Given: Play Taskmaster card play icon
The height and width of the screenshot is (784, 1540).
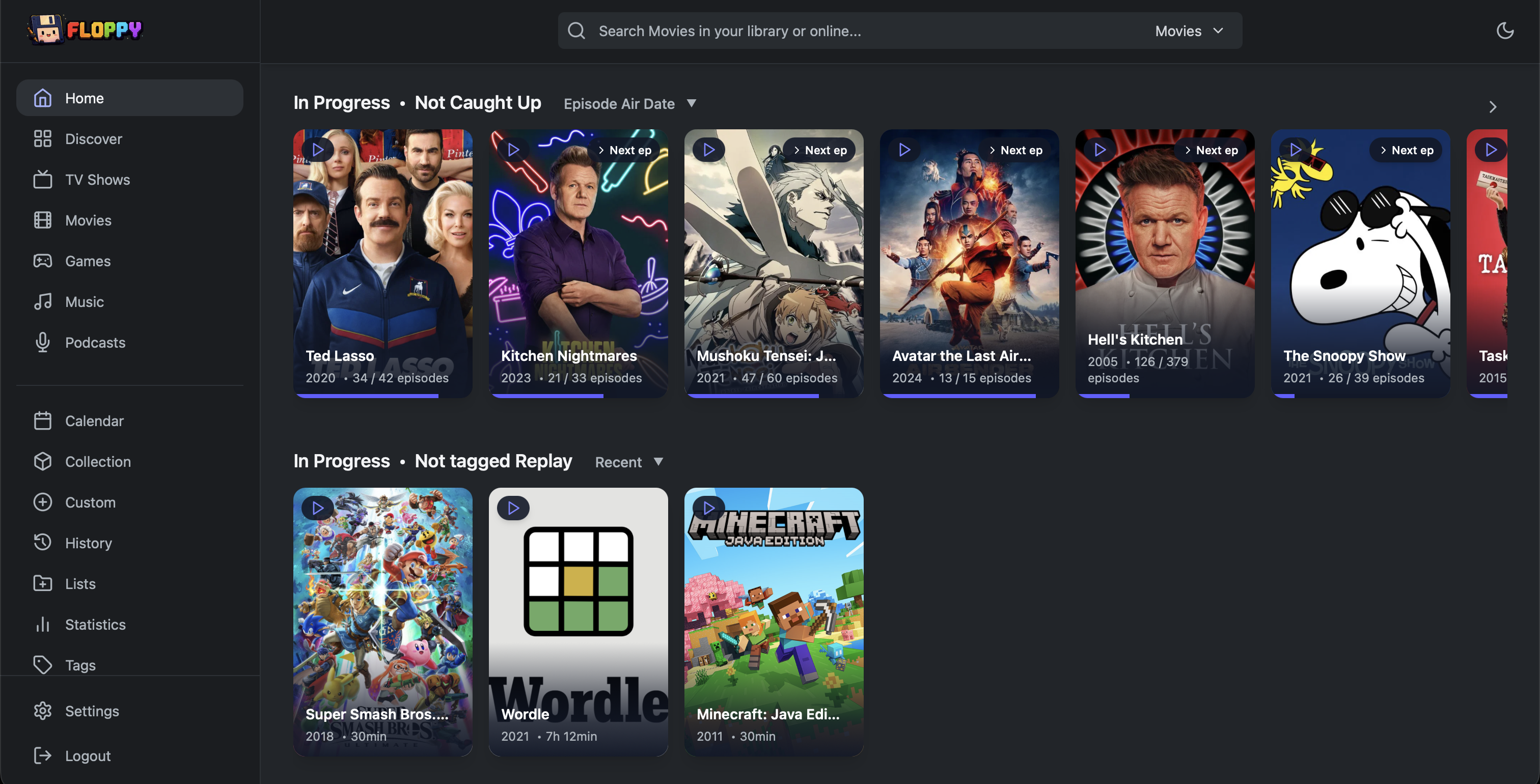Looking at the screenshot, I should click(x=1491, y=149).
